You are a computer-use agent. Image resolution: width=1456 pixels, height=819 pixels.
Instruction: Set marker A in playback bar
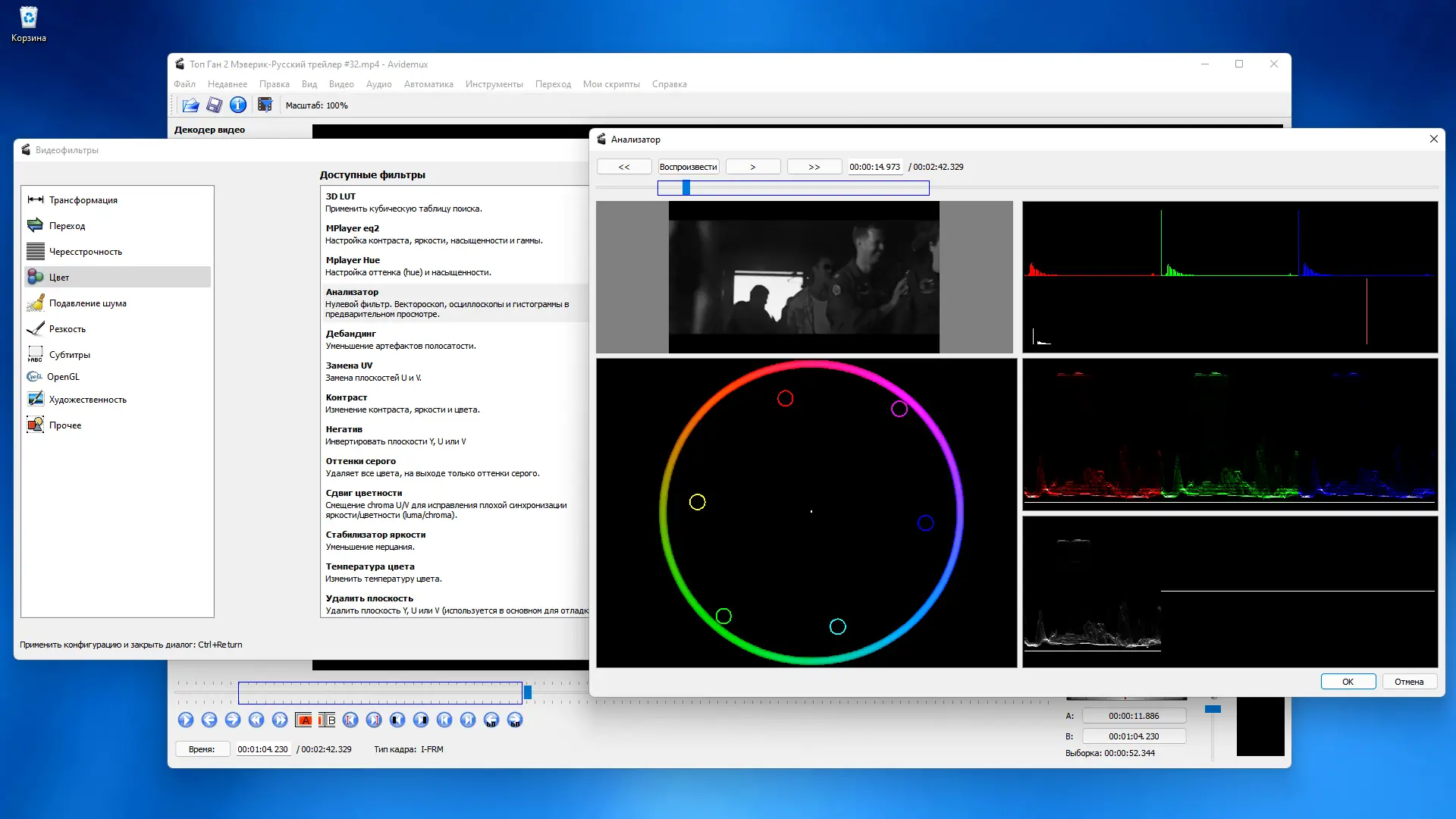[x=304, y=720]
